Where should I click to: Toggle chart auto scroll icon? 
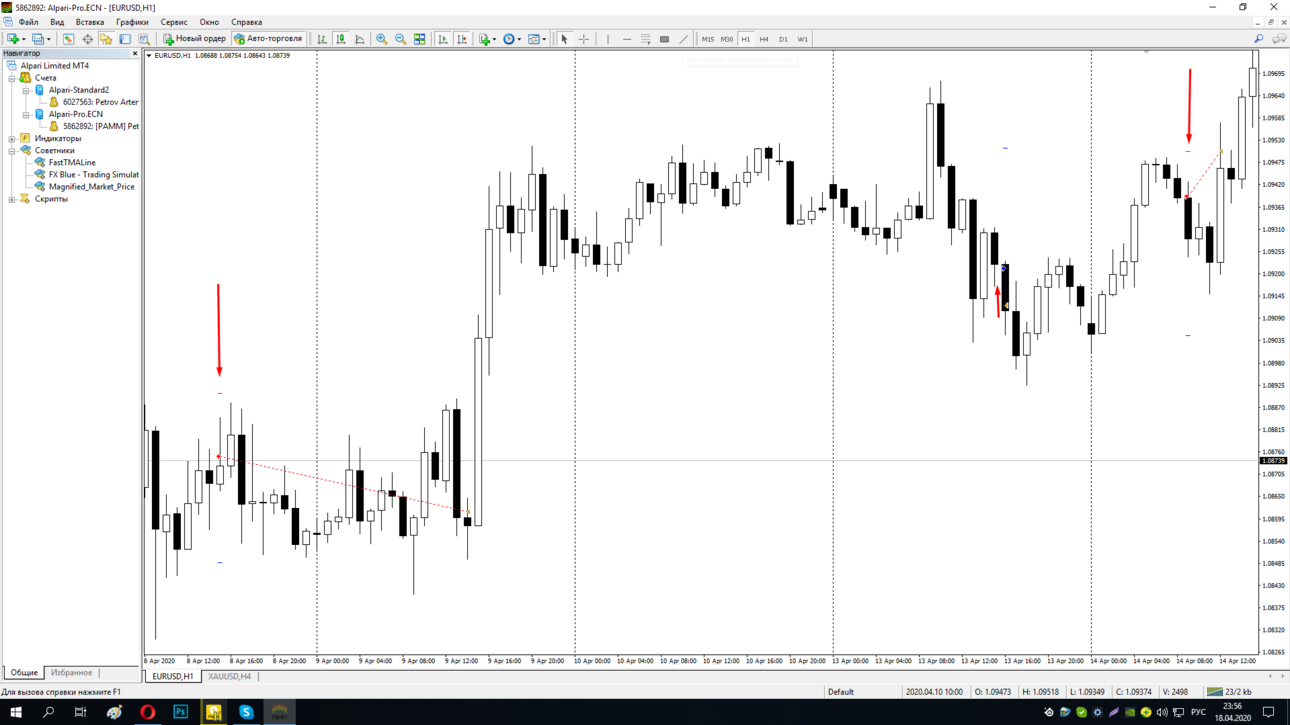(x=443, y=39)
